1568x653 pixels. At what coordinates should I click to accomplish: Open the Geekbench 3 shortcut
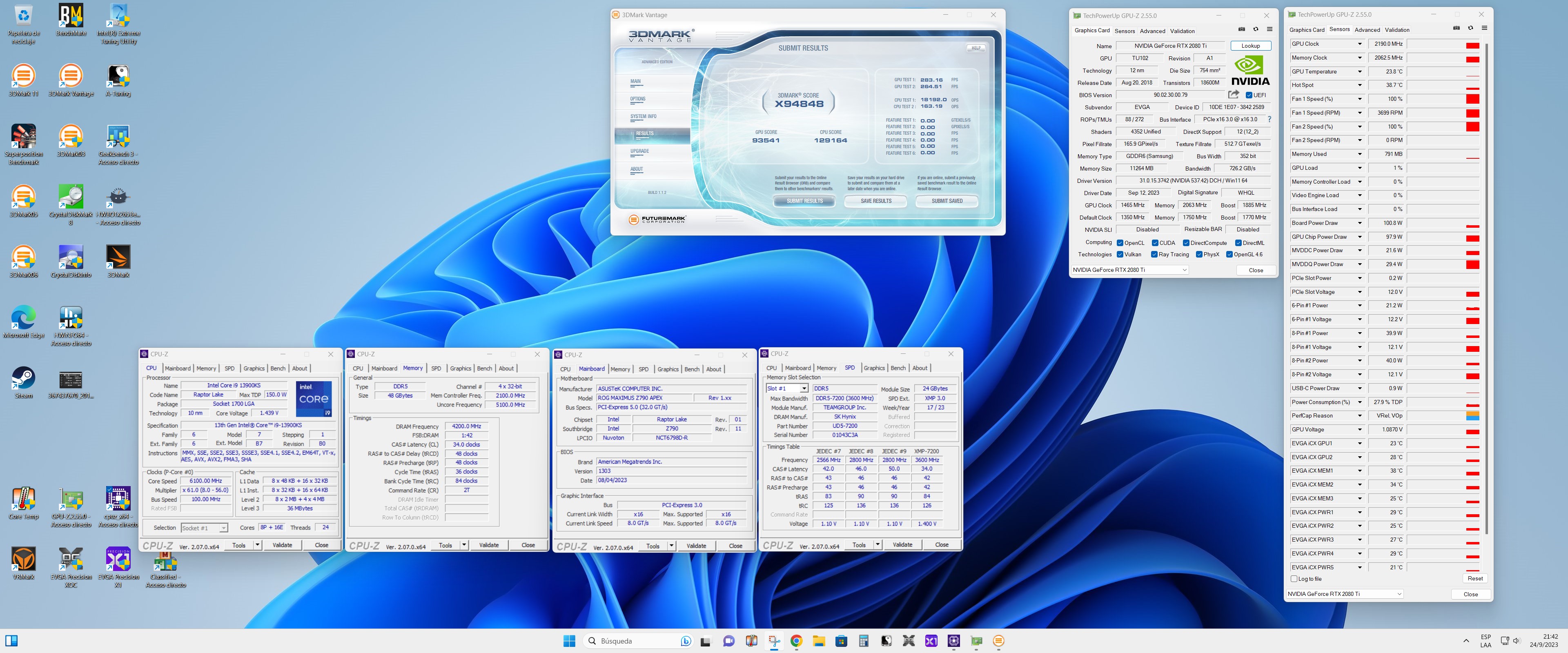(x=118, y=144)
